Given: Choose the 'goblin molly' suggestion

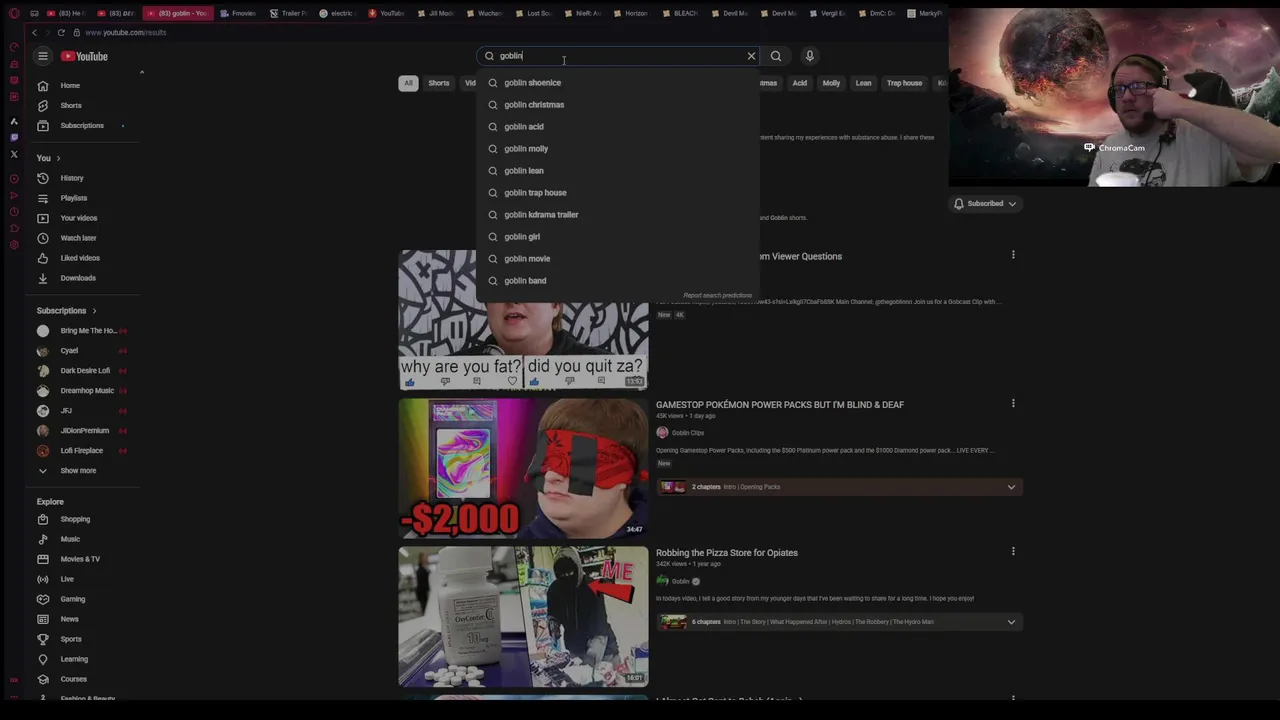Looking at the screenshot, I should 618,149.
